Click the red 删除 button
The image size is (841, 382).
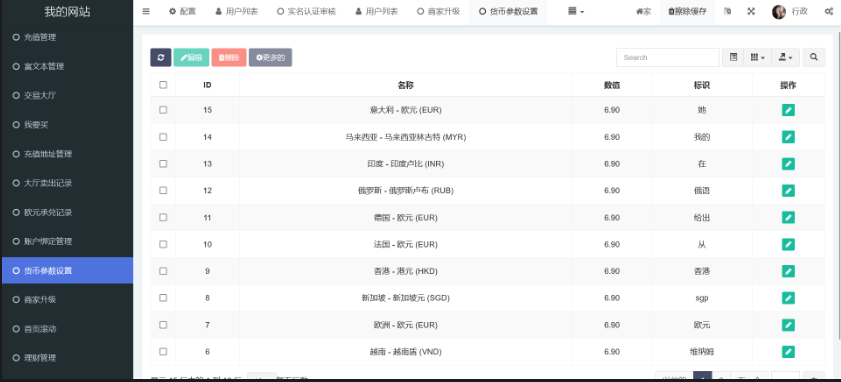[228, 57]
